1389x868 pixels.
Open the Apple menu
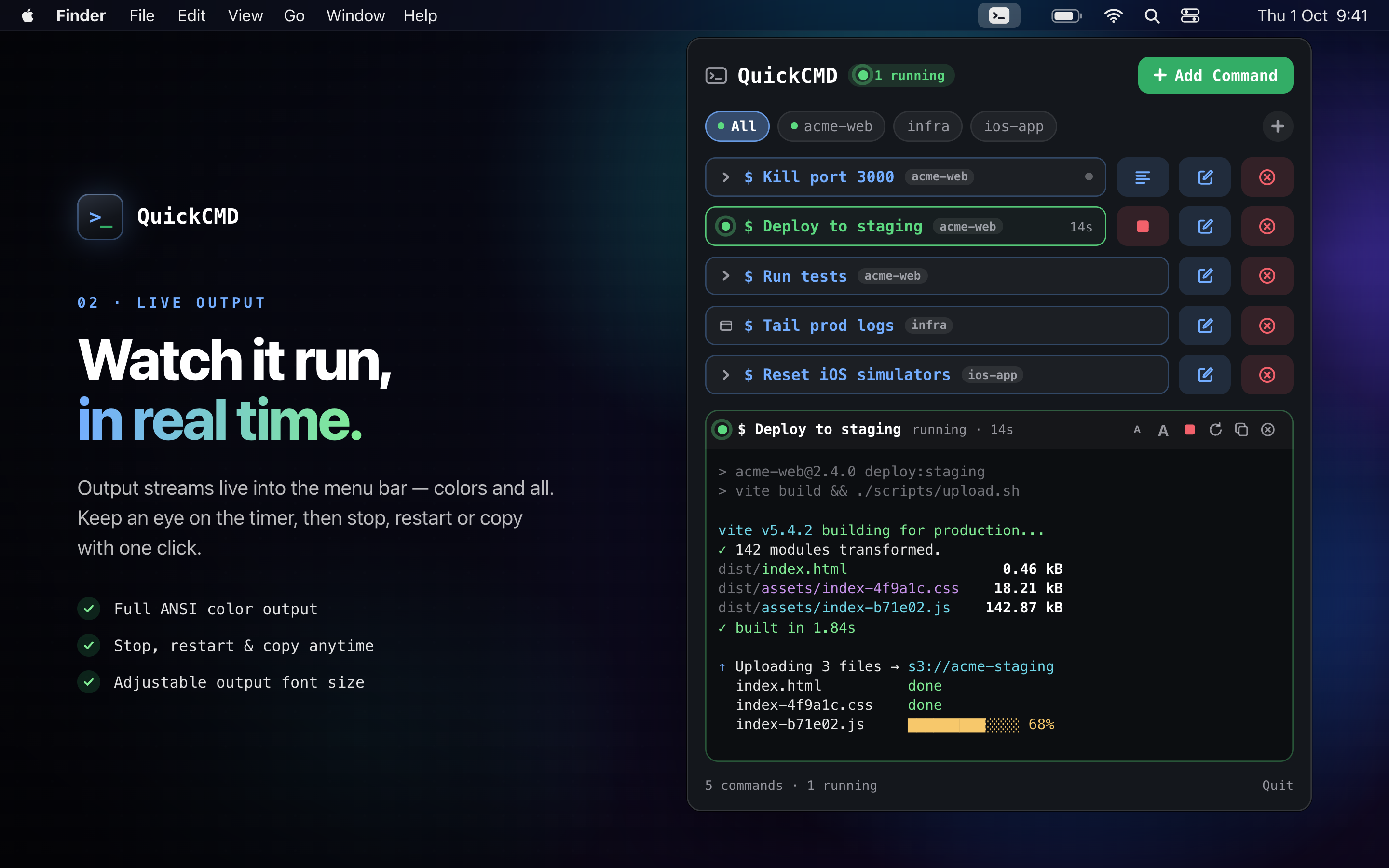pos(27,15)
